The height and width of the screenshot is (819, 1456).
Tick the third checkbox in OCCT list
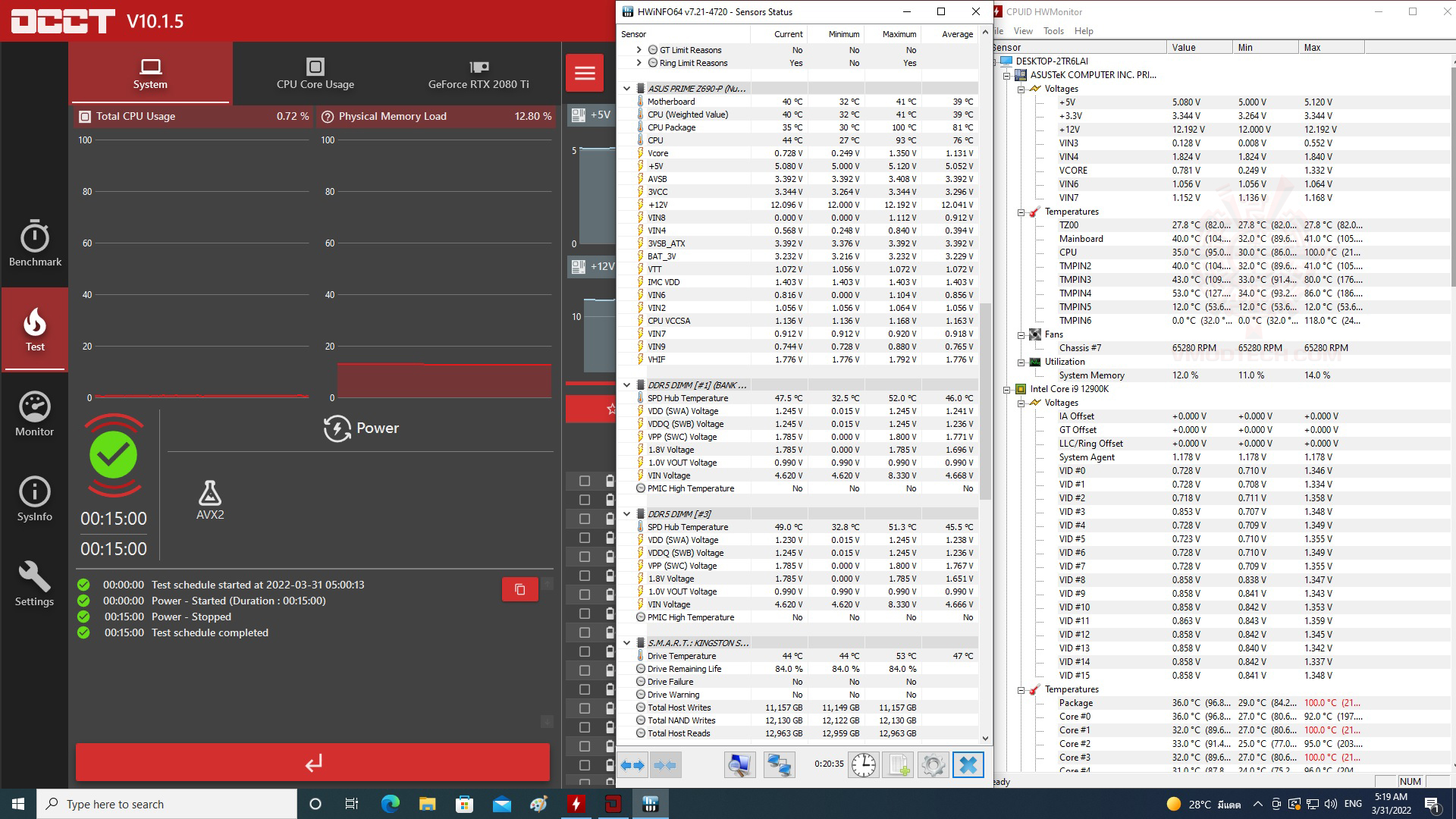[585, 519]
